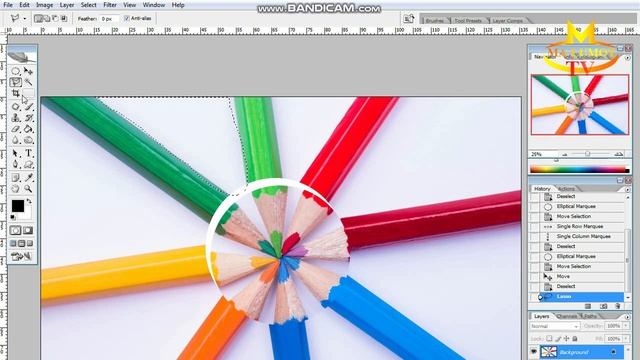Open the Brushes palette well tab

coord(435,20)
